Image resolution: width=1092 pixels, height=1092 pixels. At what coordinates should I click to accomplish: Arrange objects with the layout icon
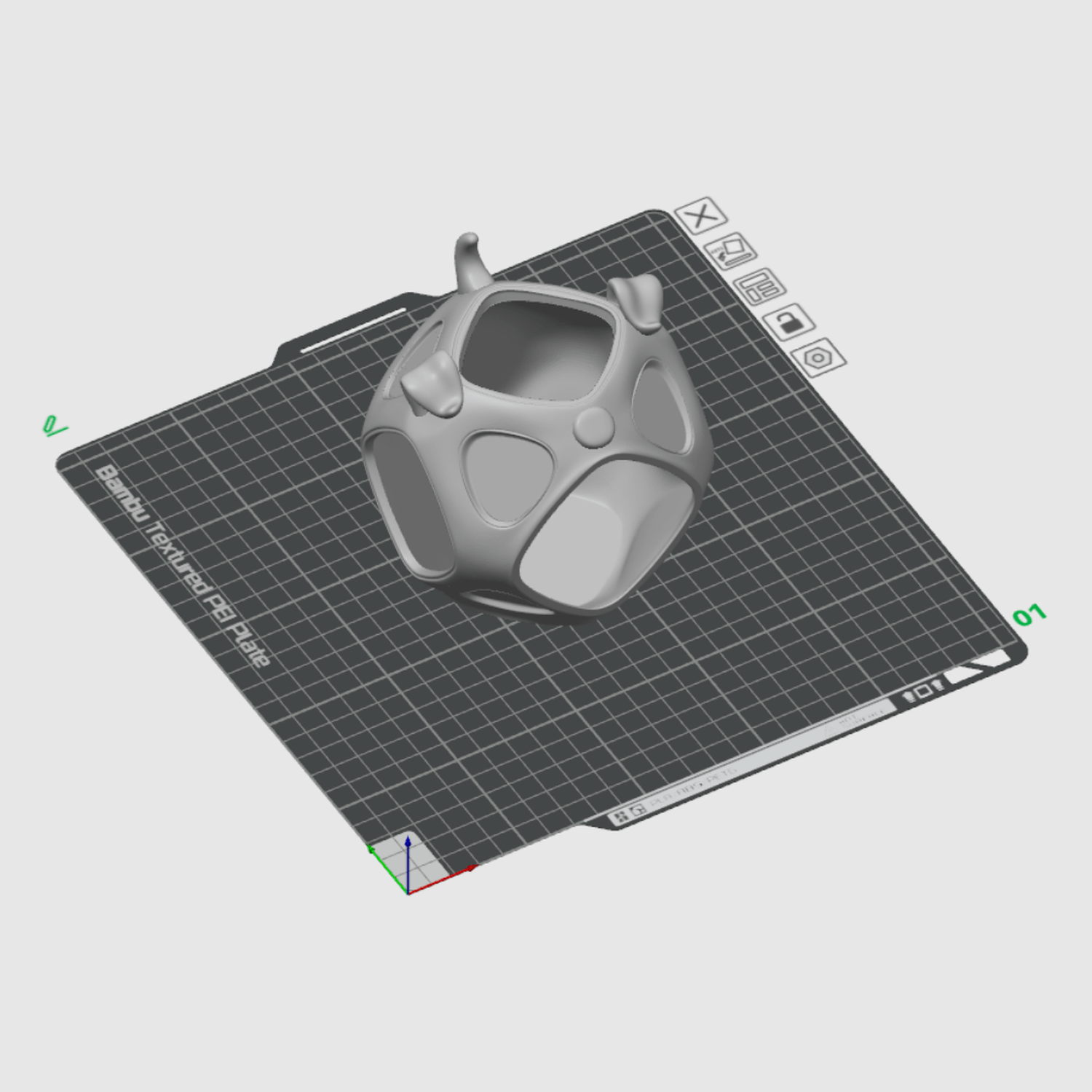[760, 286]
